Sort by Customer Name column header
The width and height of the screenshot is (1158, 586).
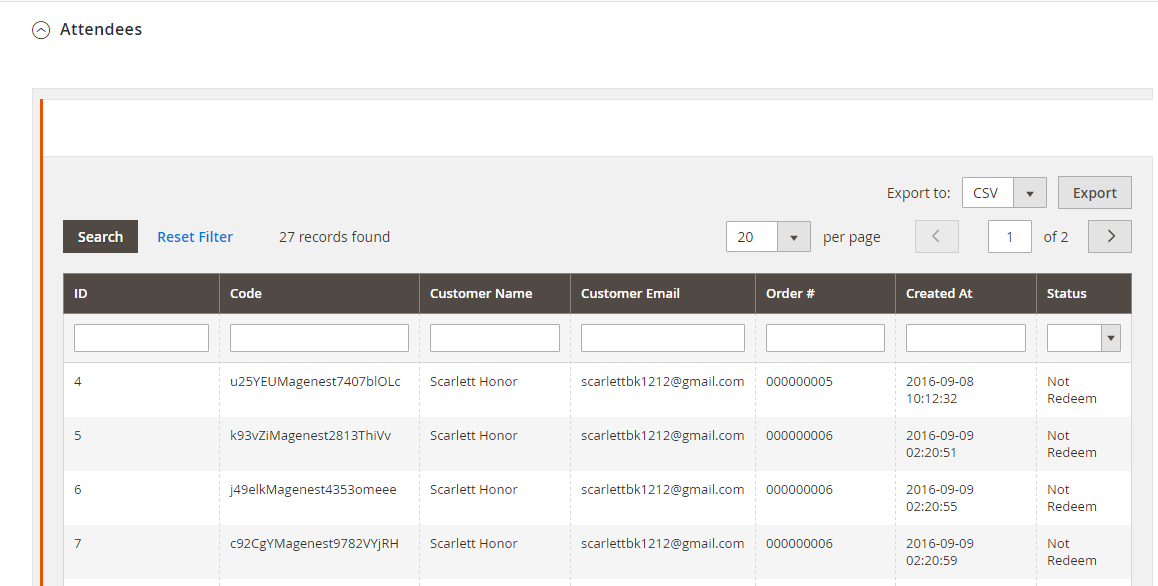495,293
